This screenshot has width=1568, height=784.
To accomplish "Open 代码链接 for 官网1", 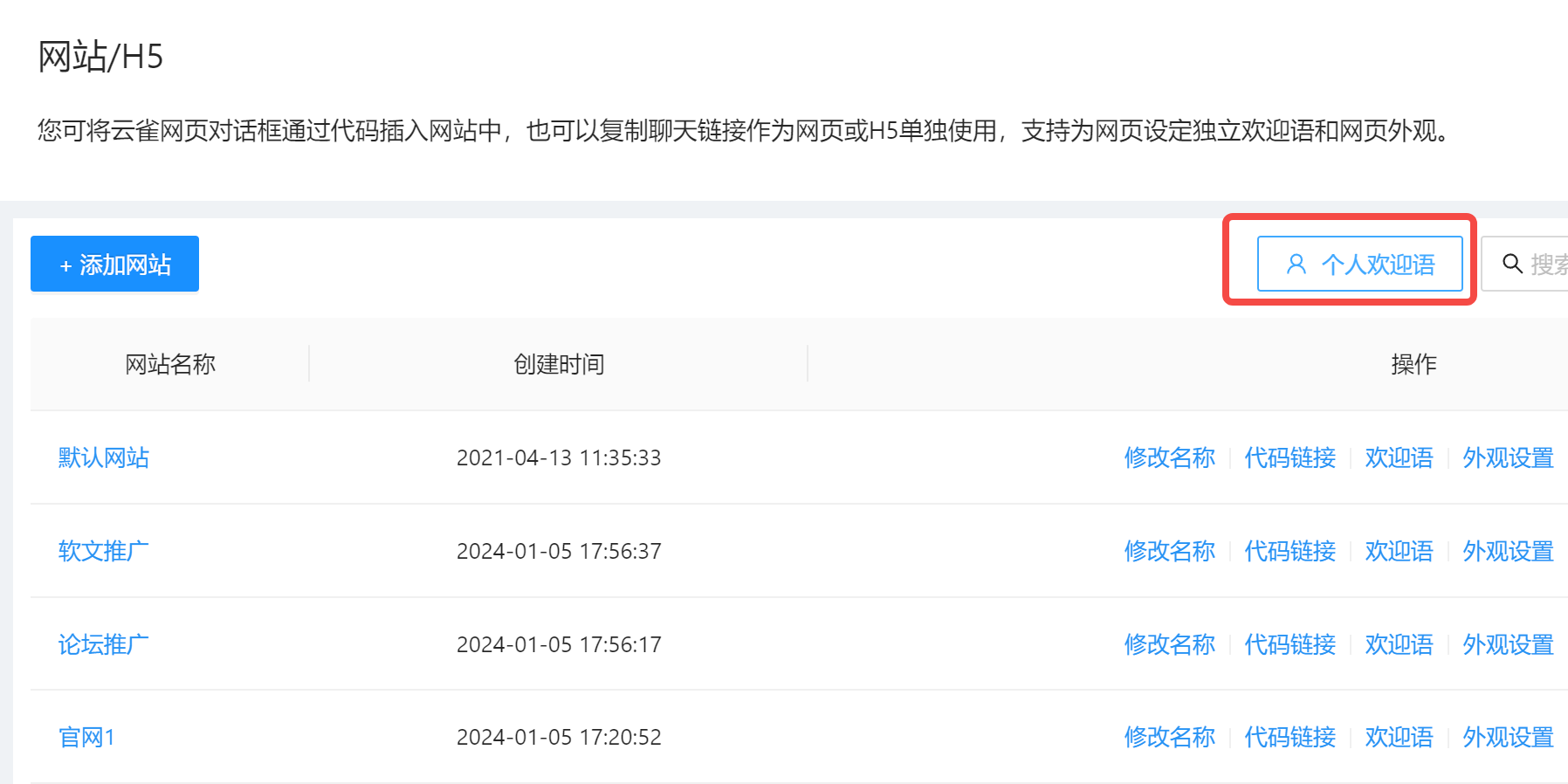I will (x=1289, y=738).
